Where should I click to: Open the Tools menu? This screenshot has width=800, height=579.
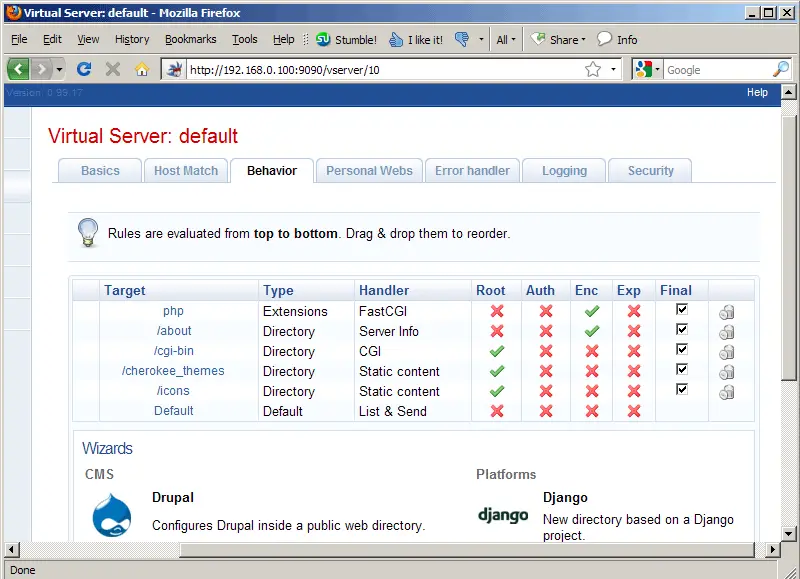coord(245,39)
